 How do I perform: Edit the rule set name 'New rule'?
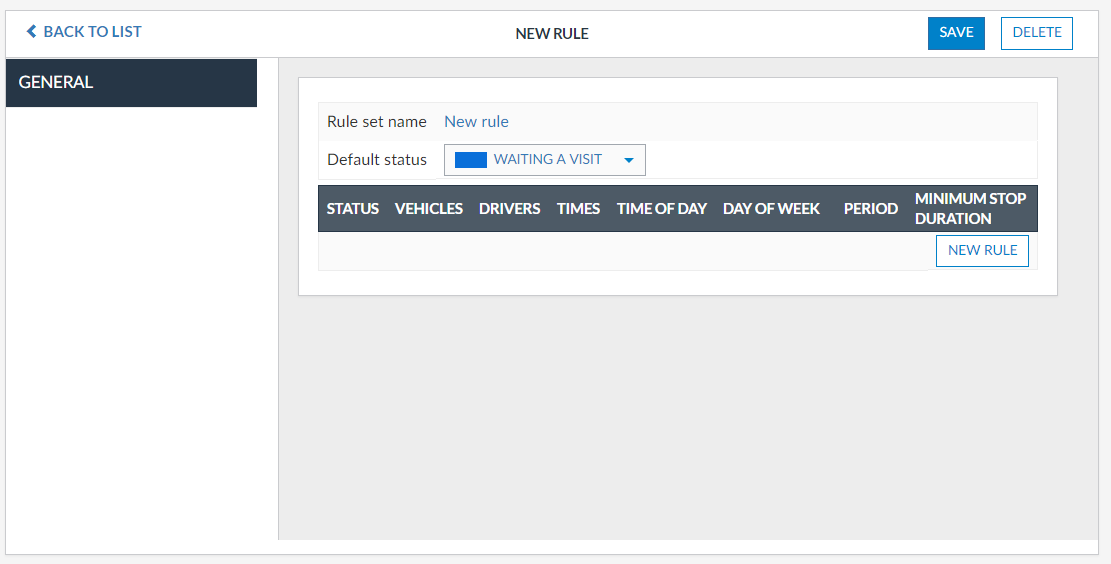click(476, 121)
